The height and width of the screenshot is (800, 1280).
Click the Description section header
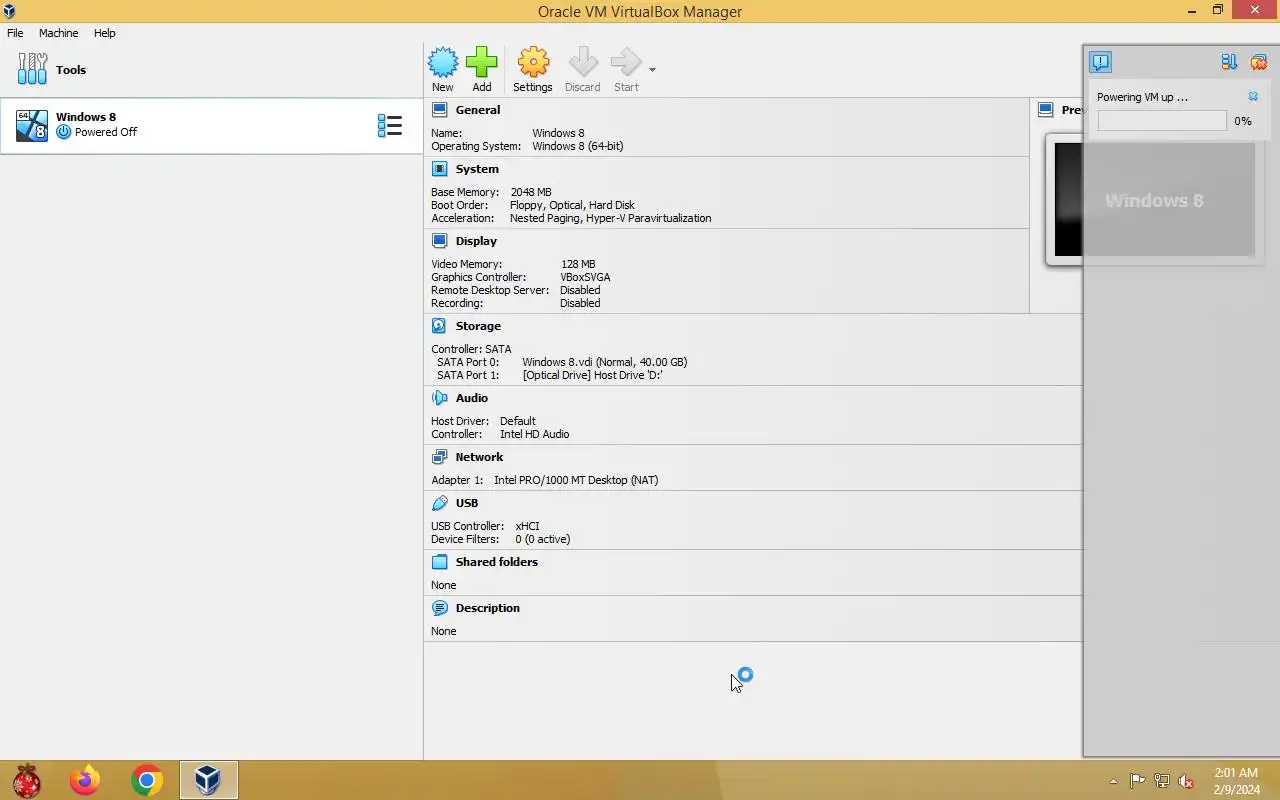point(487,608)
